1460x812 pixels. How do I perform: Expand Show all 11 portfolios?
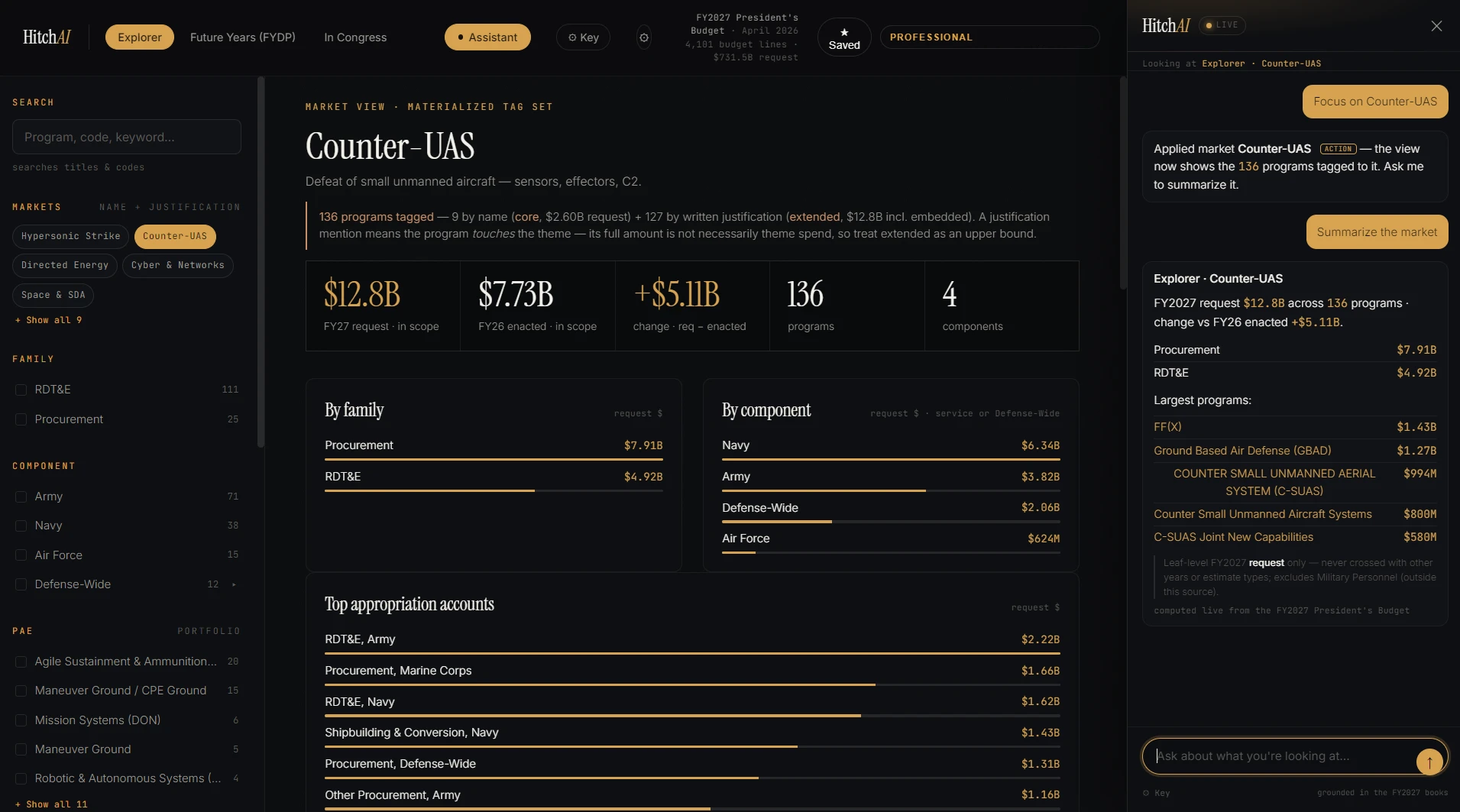coord(51,804)
